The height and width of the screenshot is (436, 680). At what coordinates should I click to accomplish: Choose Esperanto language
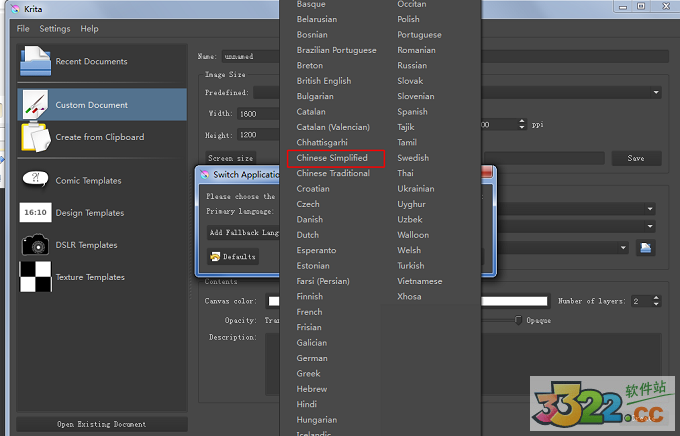(x=316, y=250)
